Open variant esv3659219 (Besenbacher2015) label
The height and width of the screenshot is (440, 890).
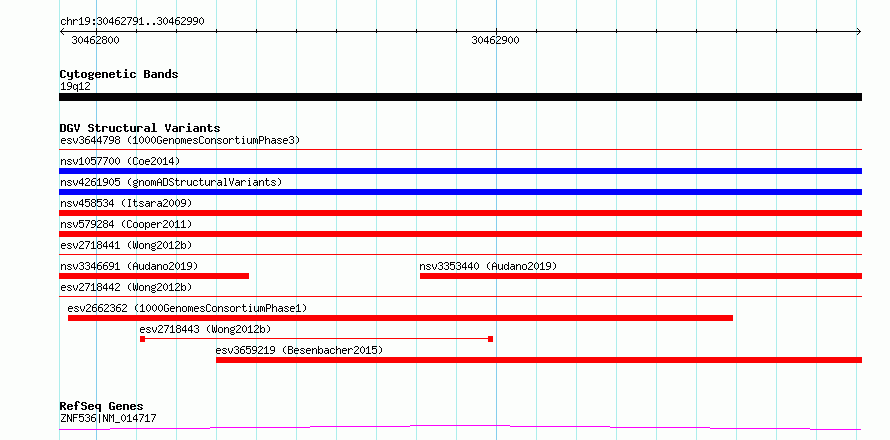[x=299, y=350]
